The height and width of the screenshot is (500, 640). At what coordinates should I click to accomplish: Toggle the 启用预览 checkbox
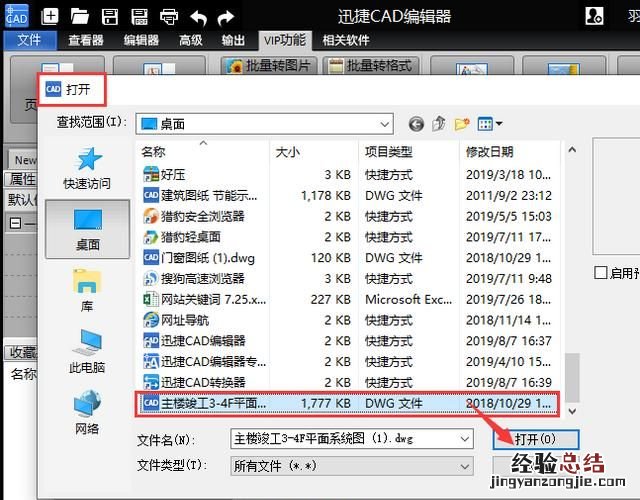(600, 273)
